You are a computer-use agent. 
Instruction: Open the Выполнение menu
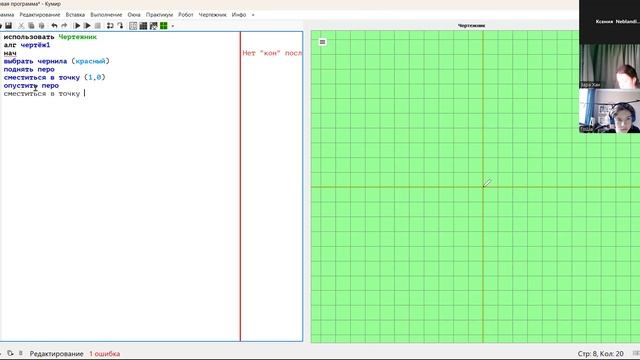(106, 15)
